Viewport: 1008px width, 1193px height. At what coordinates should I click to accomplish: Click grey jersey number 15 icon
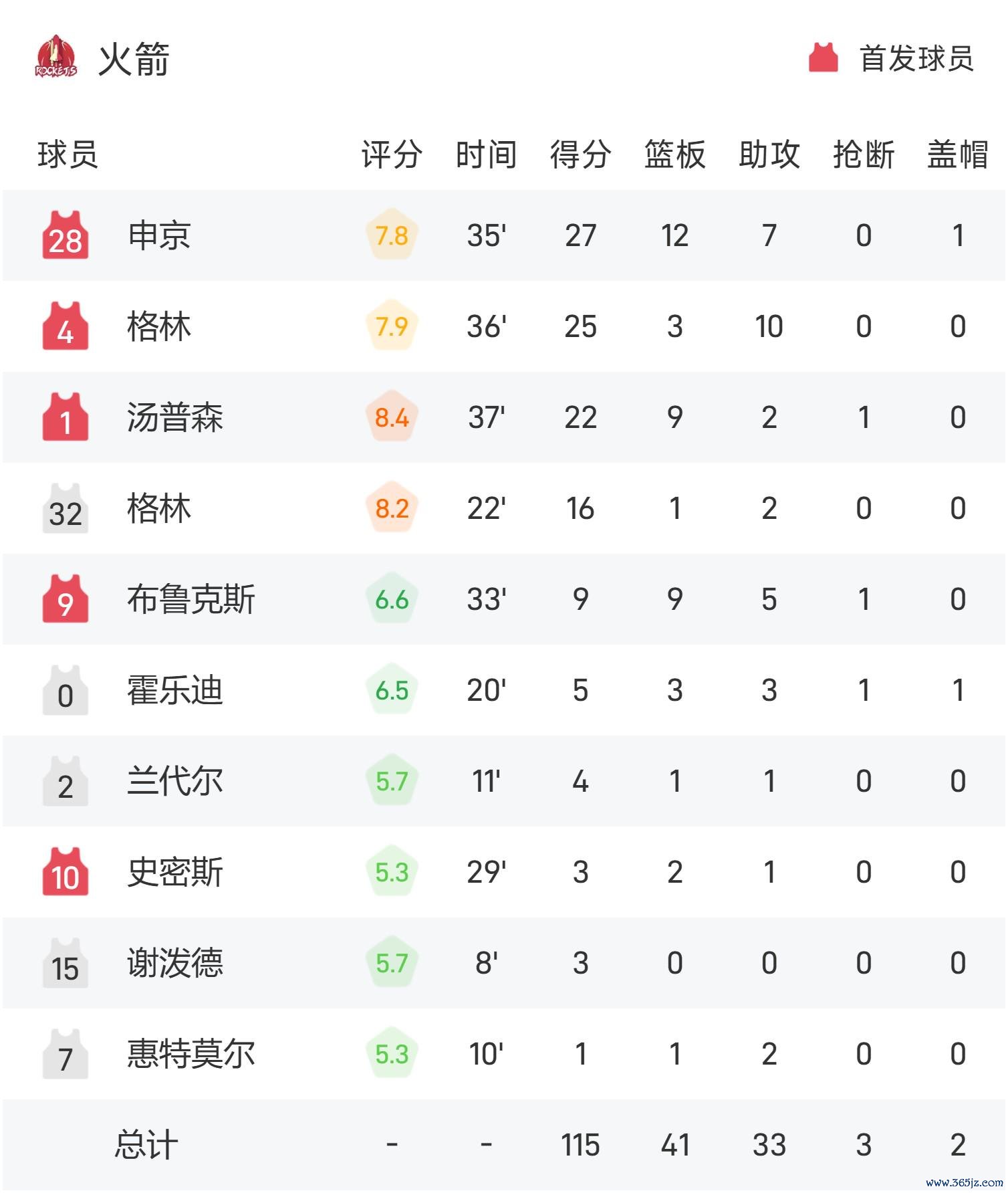[66, 963]
